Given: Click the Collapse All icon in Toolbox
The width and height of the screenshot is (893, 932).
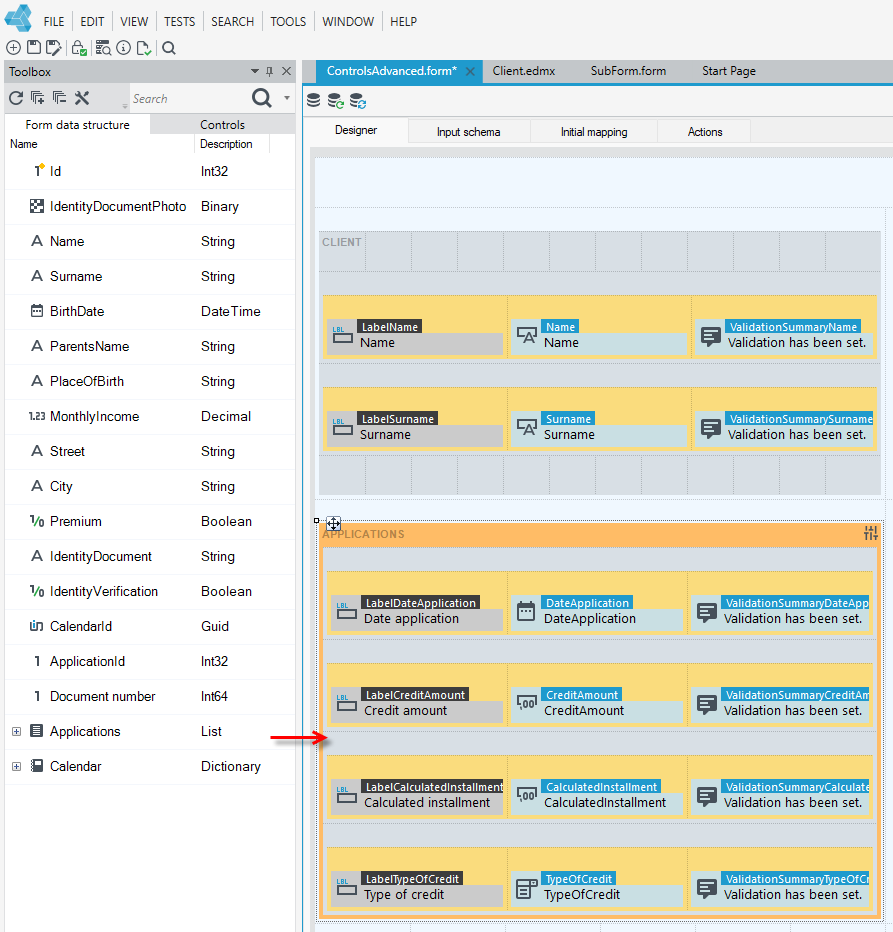Looking at the screenshot, I should [x=59, y=98].
